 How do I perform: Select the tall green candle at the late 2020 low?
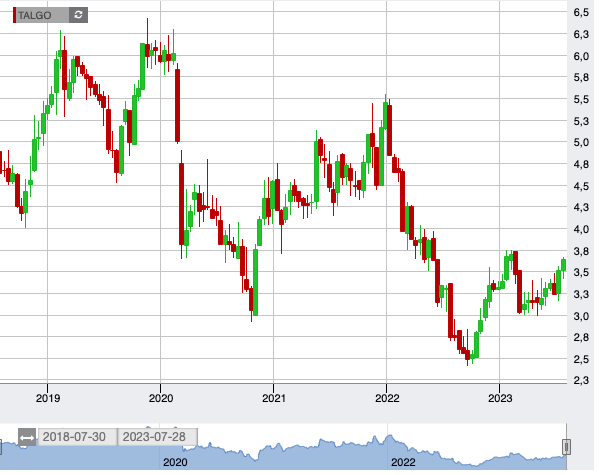click(x=255, y=282)
